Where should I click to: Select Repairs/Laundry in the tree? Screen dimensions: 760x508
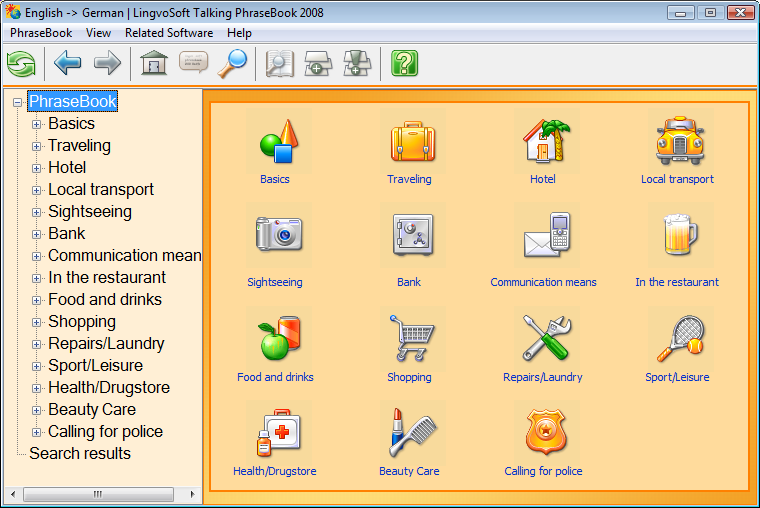[106, 344]
